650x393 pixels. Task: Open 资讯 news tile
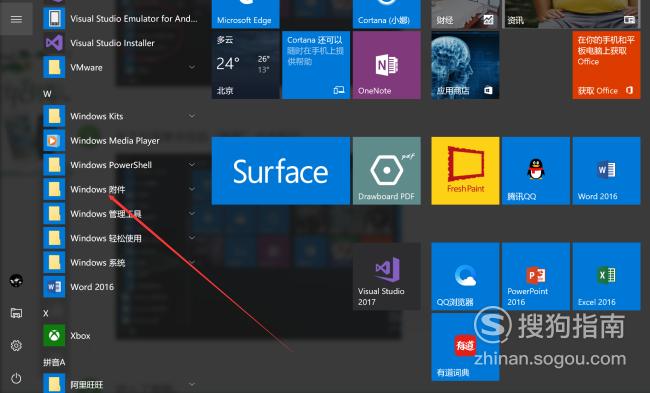pos(571,14)
